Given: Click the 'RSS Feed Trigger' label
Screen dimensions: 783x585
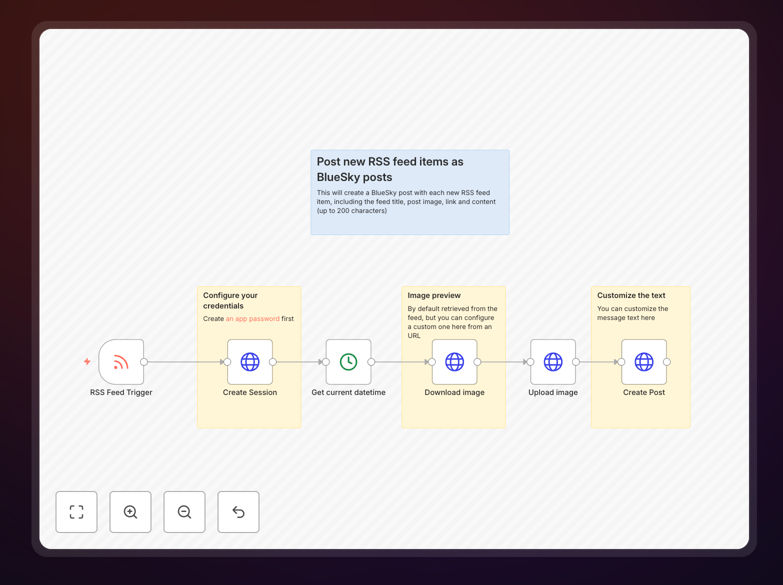Looking at the screenshot, I should [121, 392].
